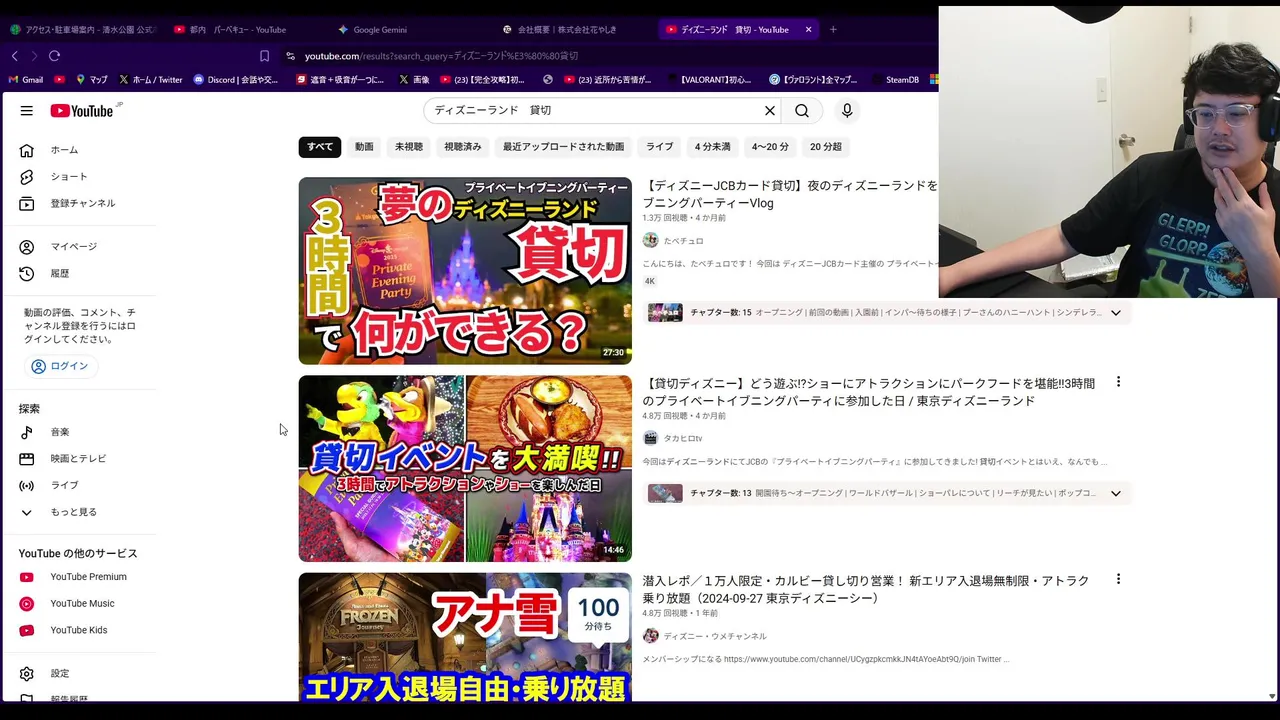Click the タカヒロtv channel name
The width and height of the screenshot is (1280, 720).
tap(683, 439)
